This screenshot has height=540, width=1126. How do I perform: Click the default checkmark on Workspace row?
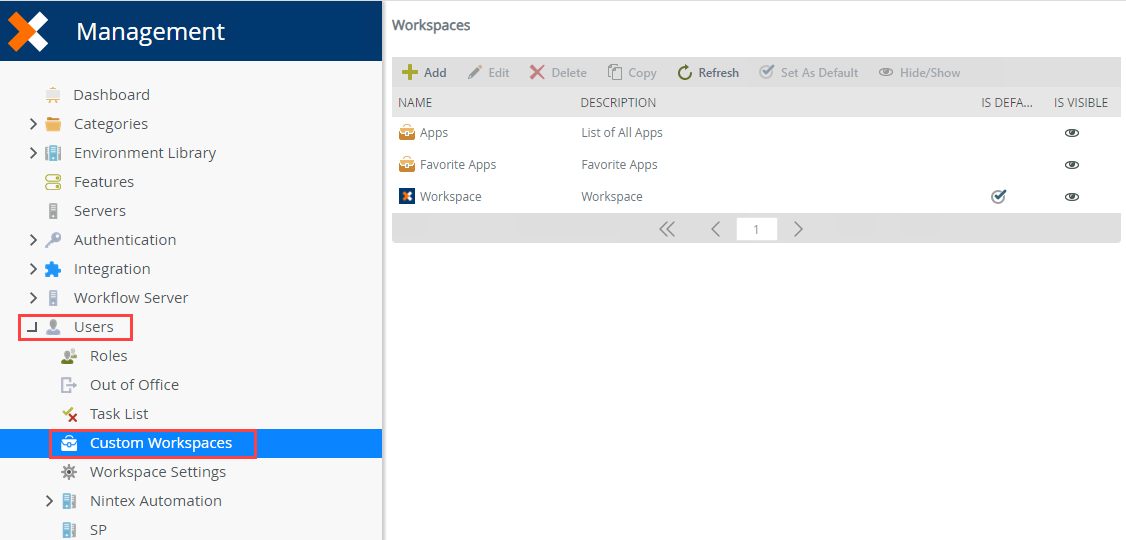pos(998,197)
